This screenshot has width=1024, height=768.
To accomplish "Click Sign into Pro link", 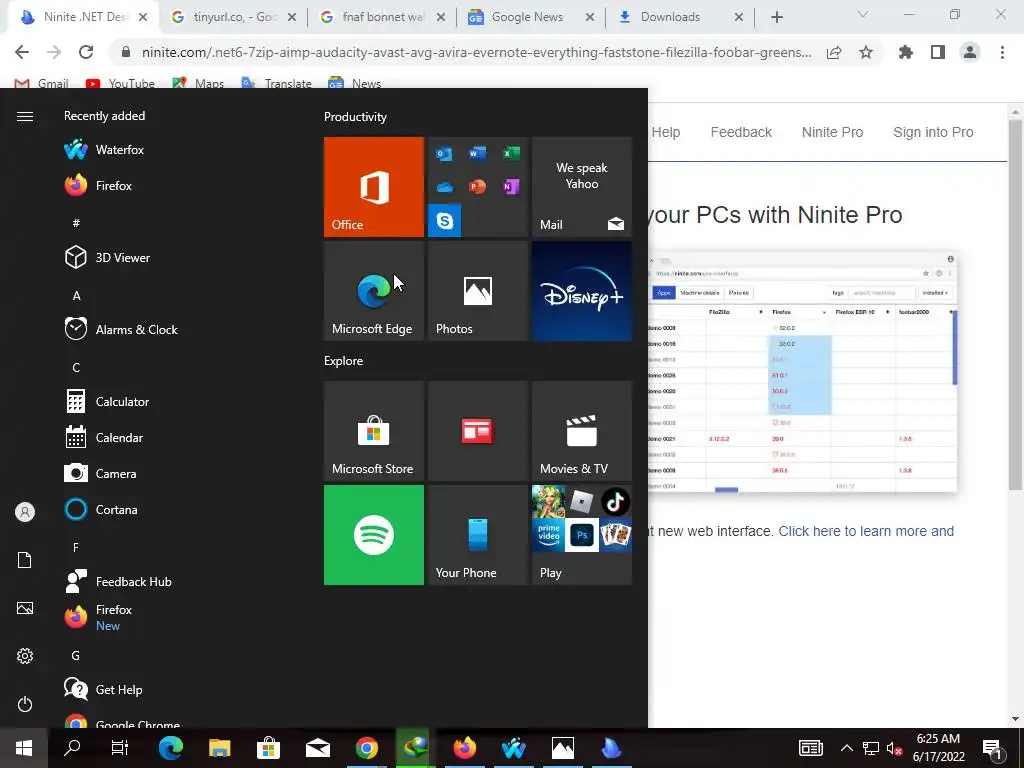I will click(x=933, y=132).
